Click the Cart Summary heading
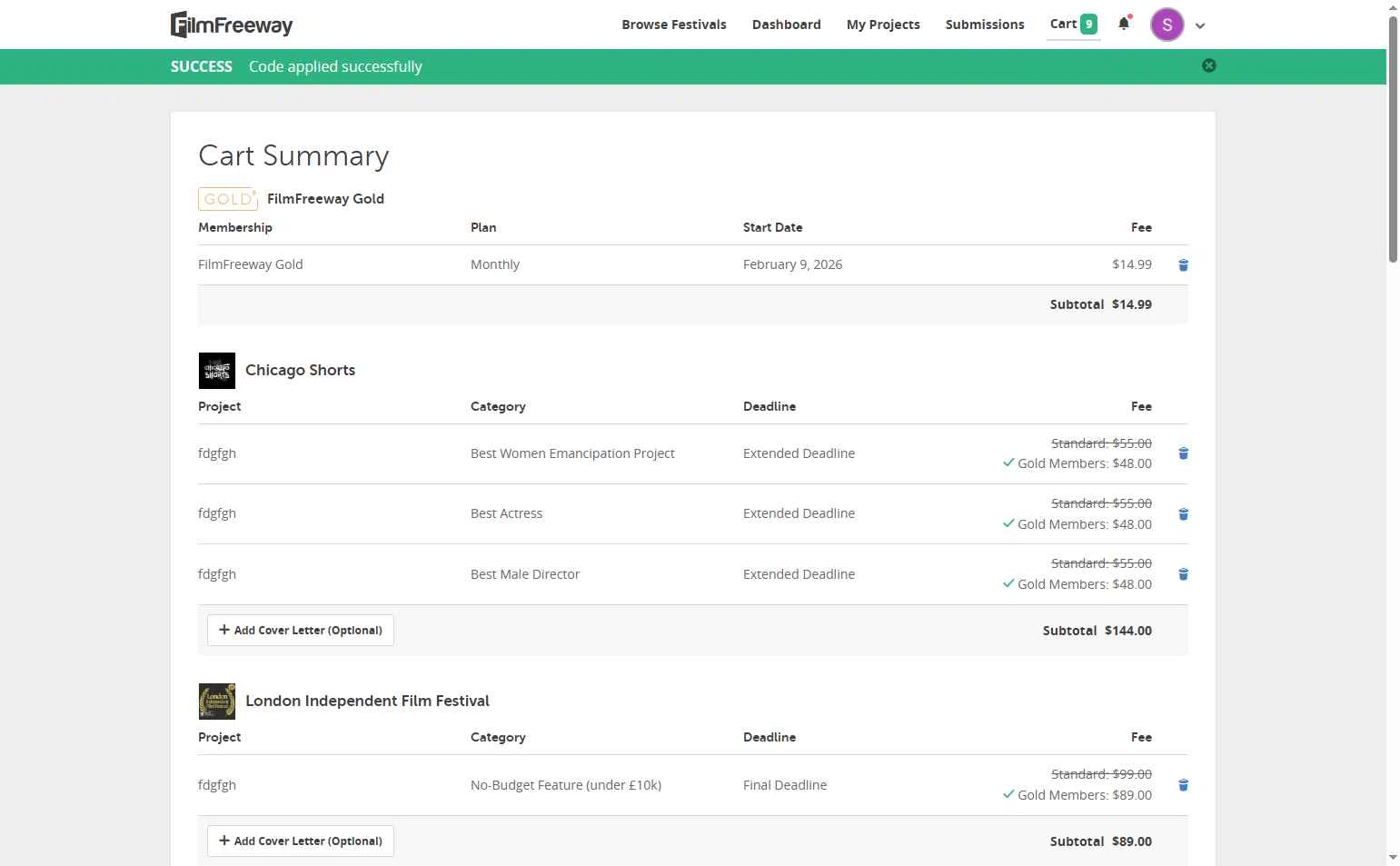Screen dimensions: 1400x866 [x=293, y=156]
